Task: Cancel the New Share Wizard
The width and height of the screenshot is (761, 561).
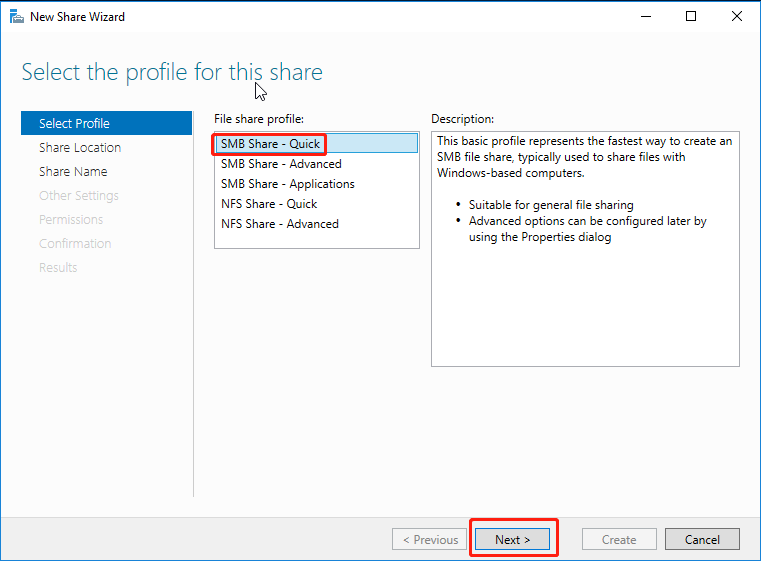Action: (702, 539)
